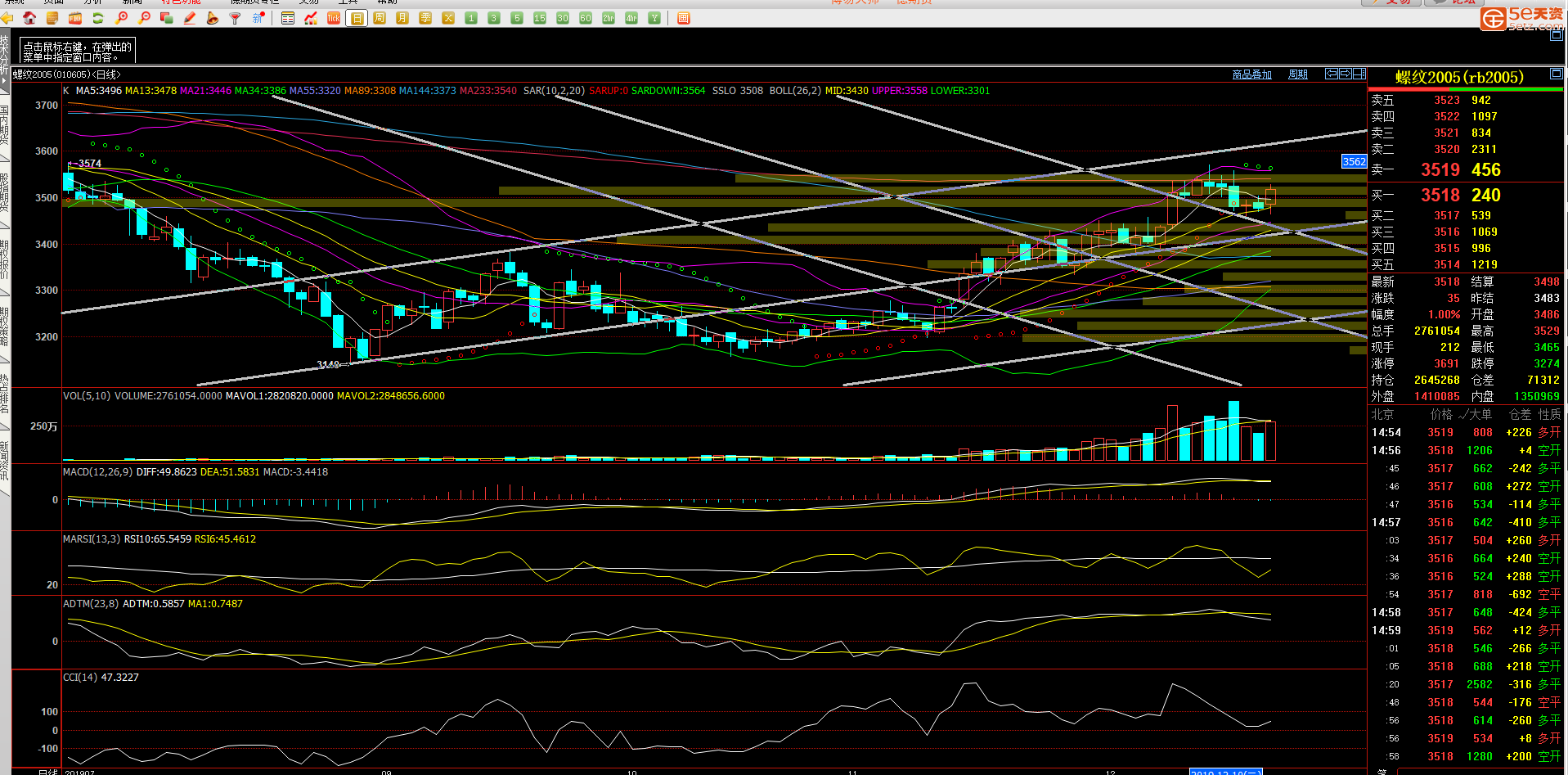1568x775 pixels.
Task: Click the home icon in toolbar
Action: click(29, 18)
